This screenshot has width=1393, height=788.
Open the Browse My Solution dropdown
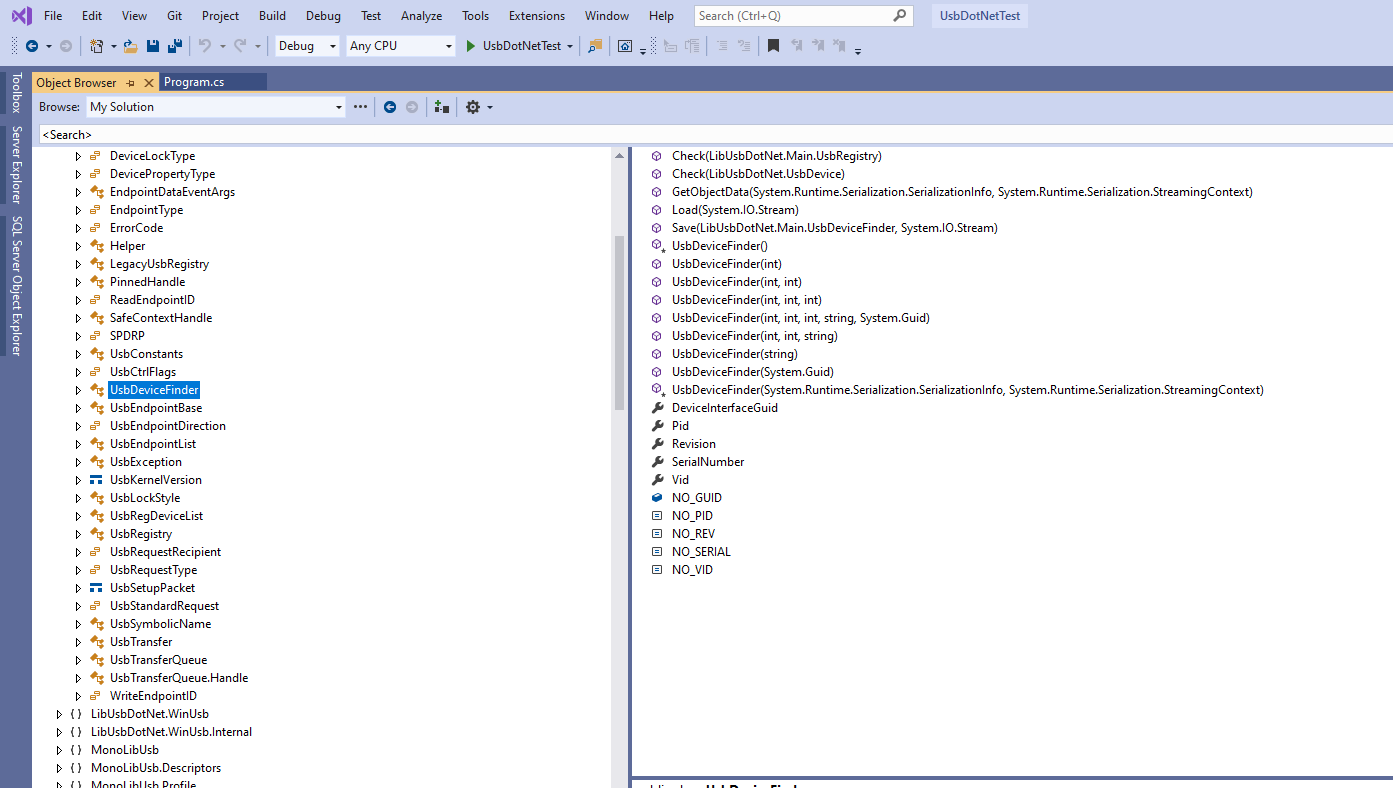coord(340,107)
